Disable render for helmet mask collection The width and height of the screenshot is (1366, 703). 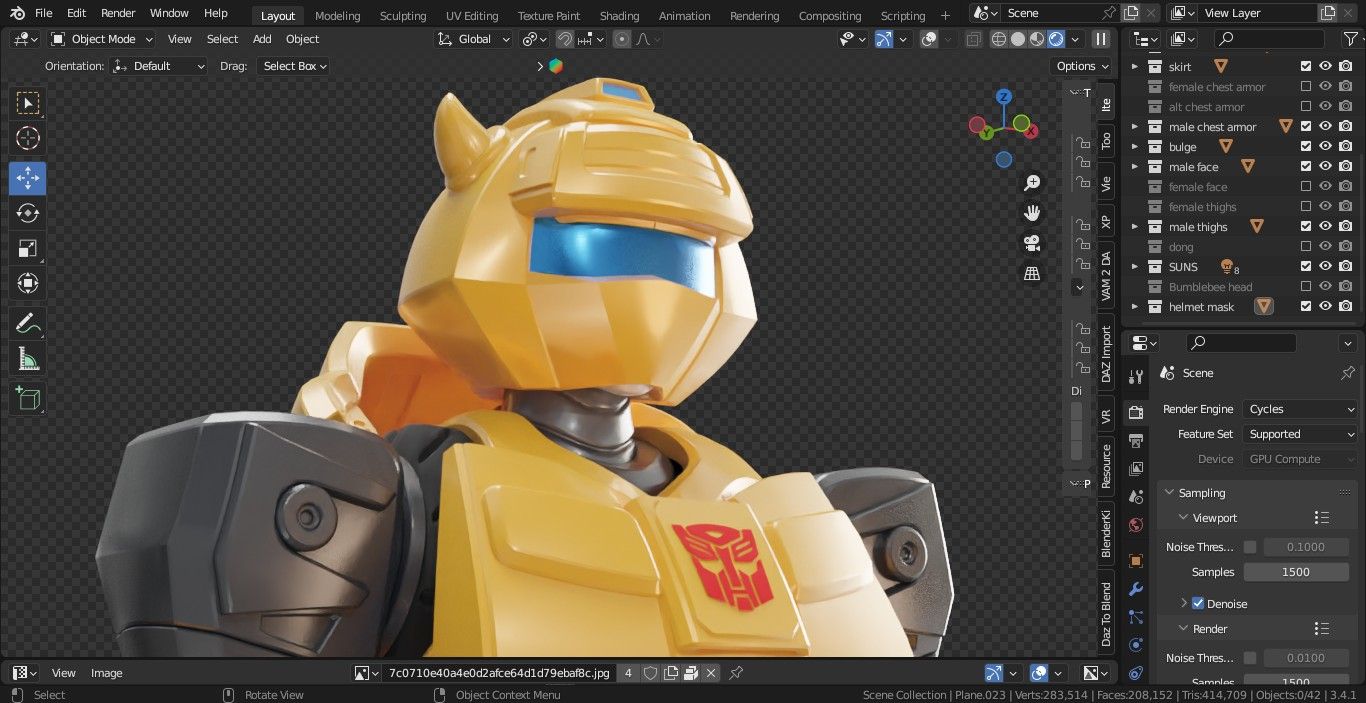(x=1346, y=307)
